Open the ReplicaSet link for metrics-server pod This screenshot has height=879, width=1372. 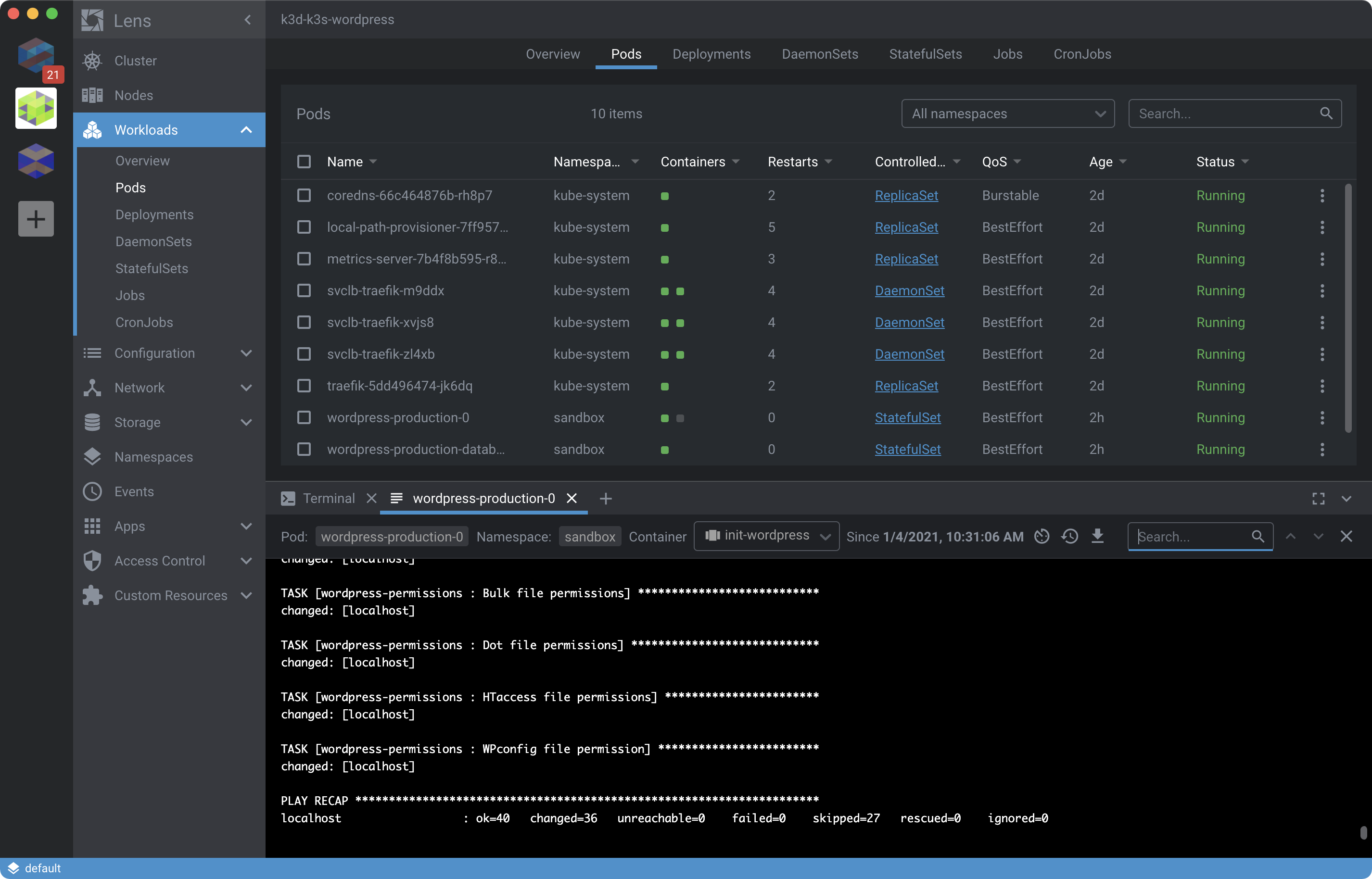pos(906,259)
